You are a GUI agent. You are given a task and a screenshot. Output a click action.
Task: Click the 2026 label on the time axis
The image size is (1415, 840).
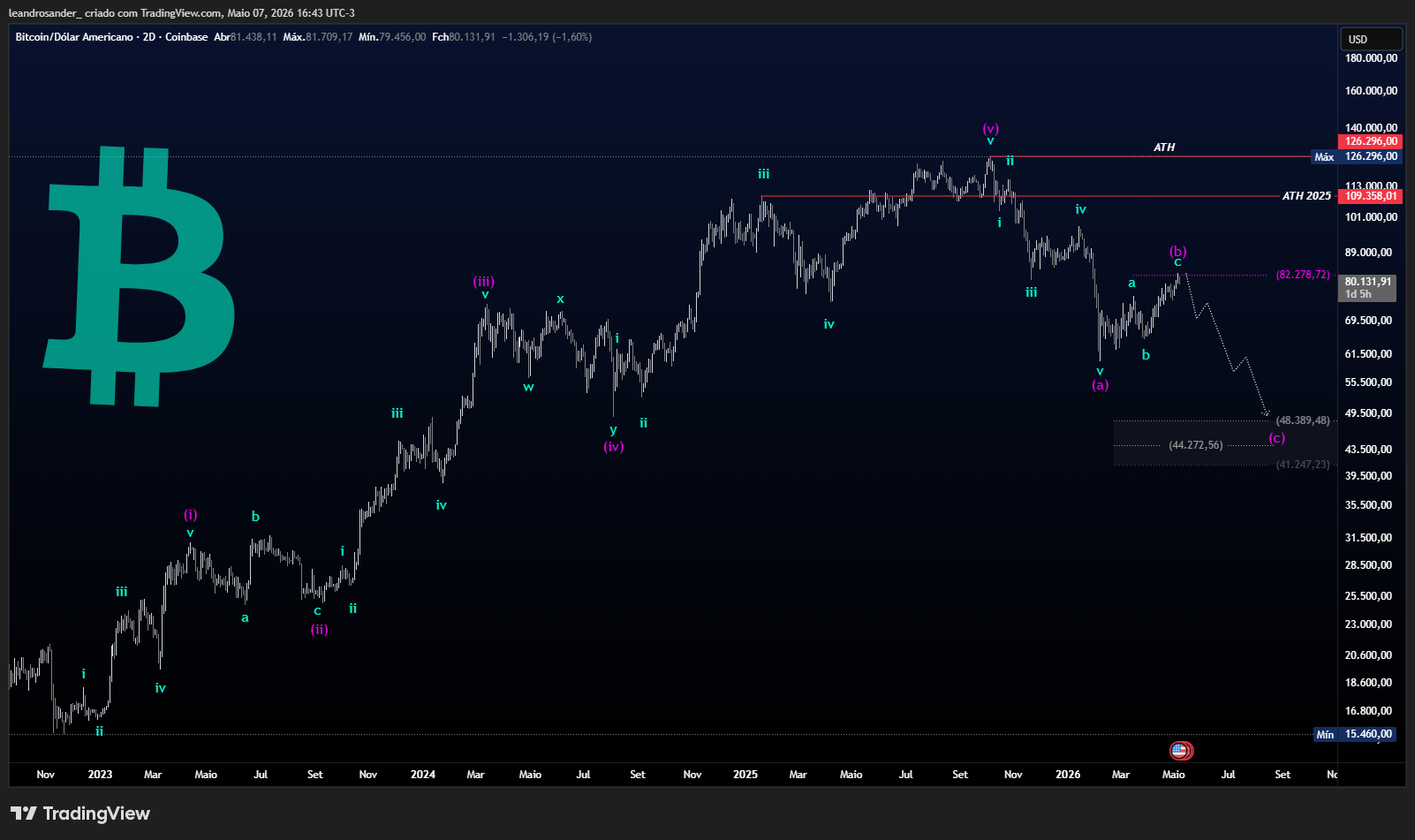tap(1068, 775)
